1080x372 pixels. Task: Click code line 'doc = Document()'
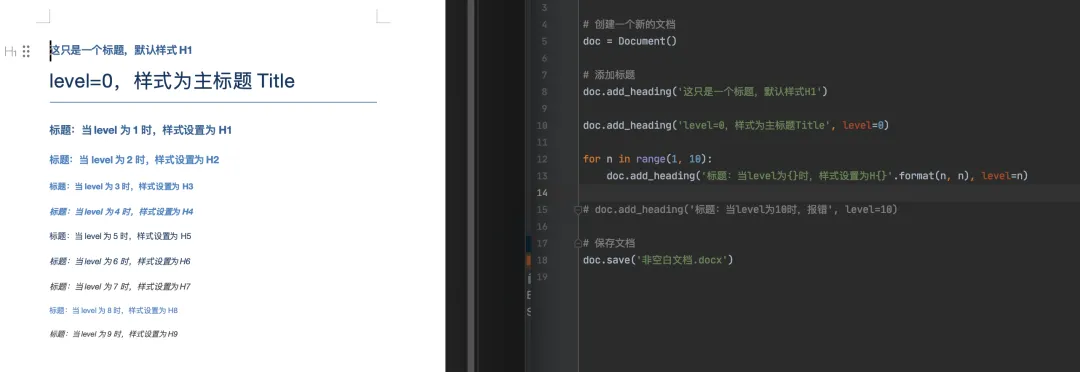tap(630, 41)
